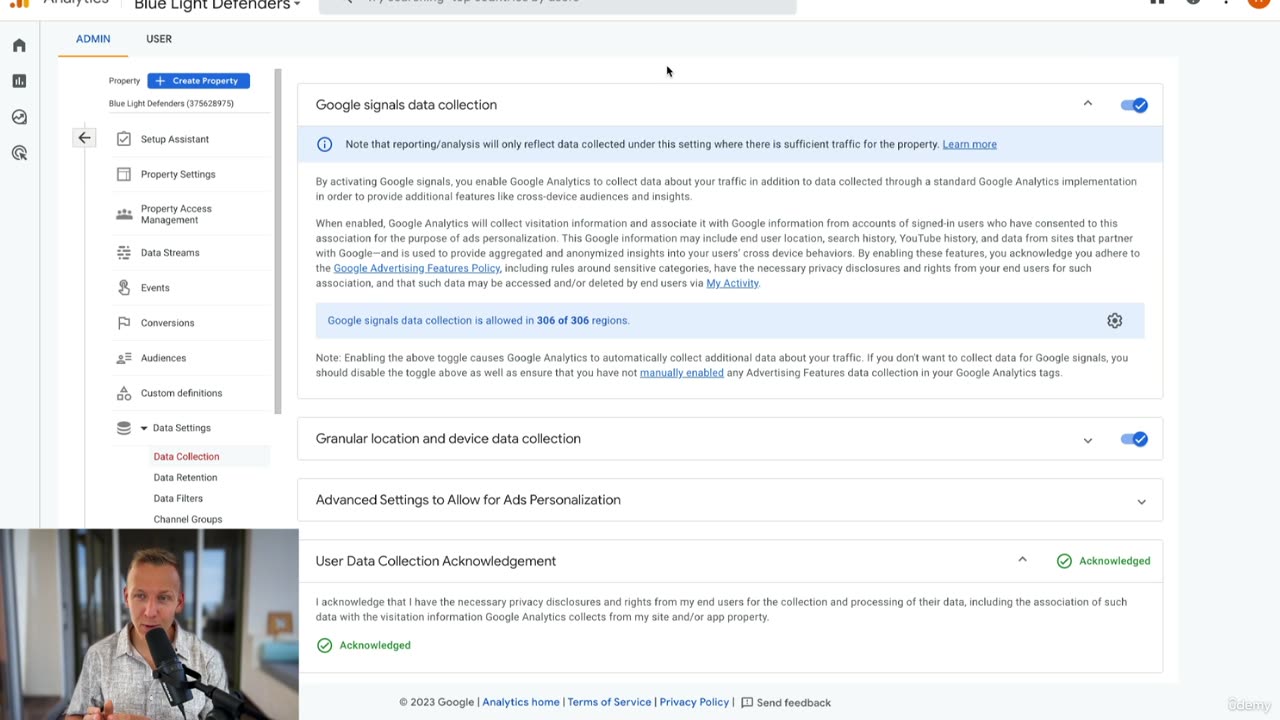Open Conversions menu item
1280x720 pixels.
point(168,323)
